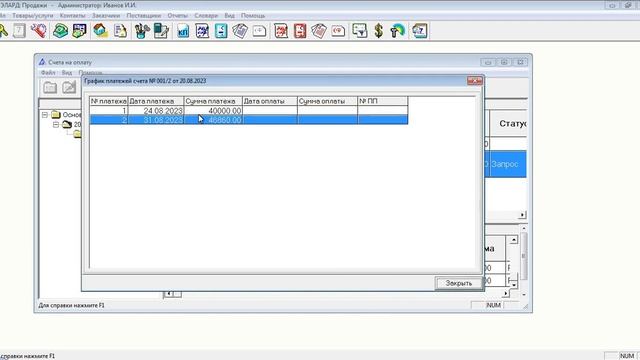
Task: Open the Словари menu
Action: 206,16
